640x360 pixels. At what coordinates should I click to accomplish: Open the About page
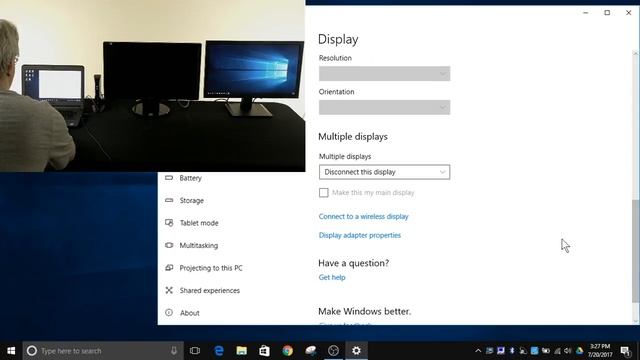tap(190, 313)
